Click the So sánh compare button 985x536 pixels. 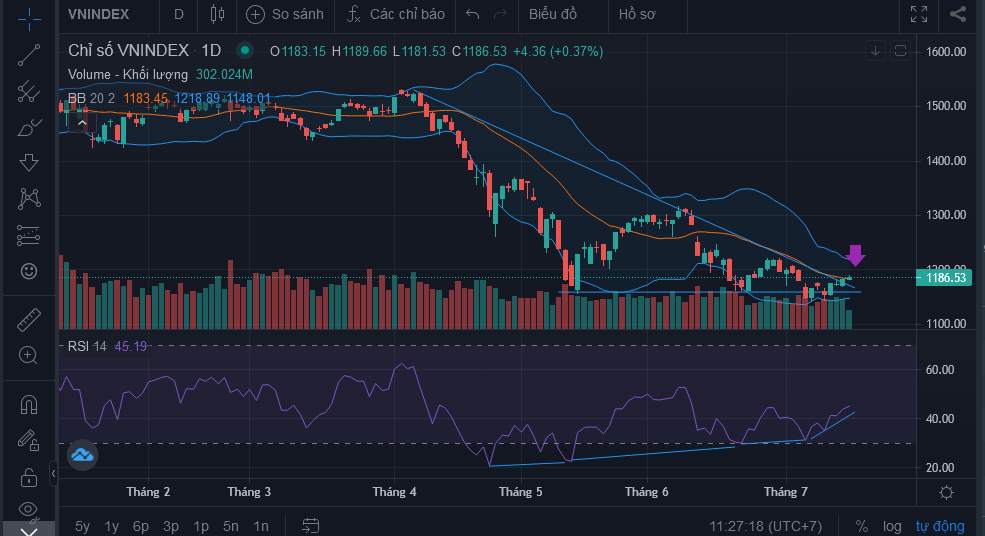click(x=286, y=14)
